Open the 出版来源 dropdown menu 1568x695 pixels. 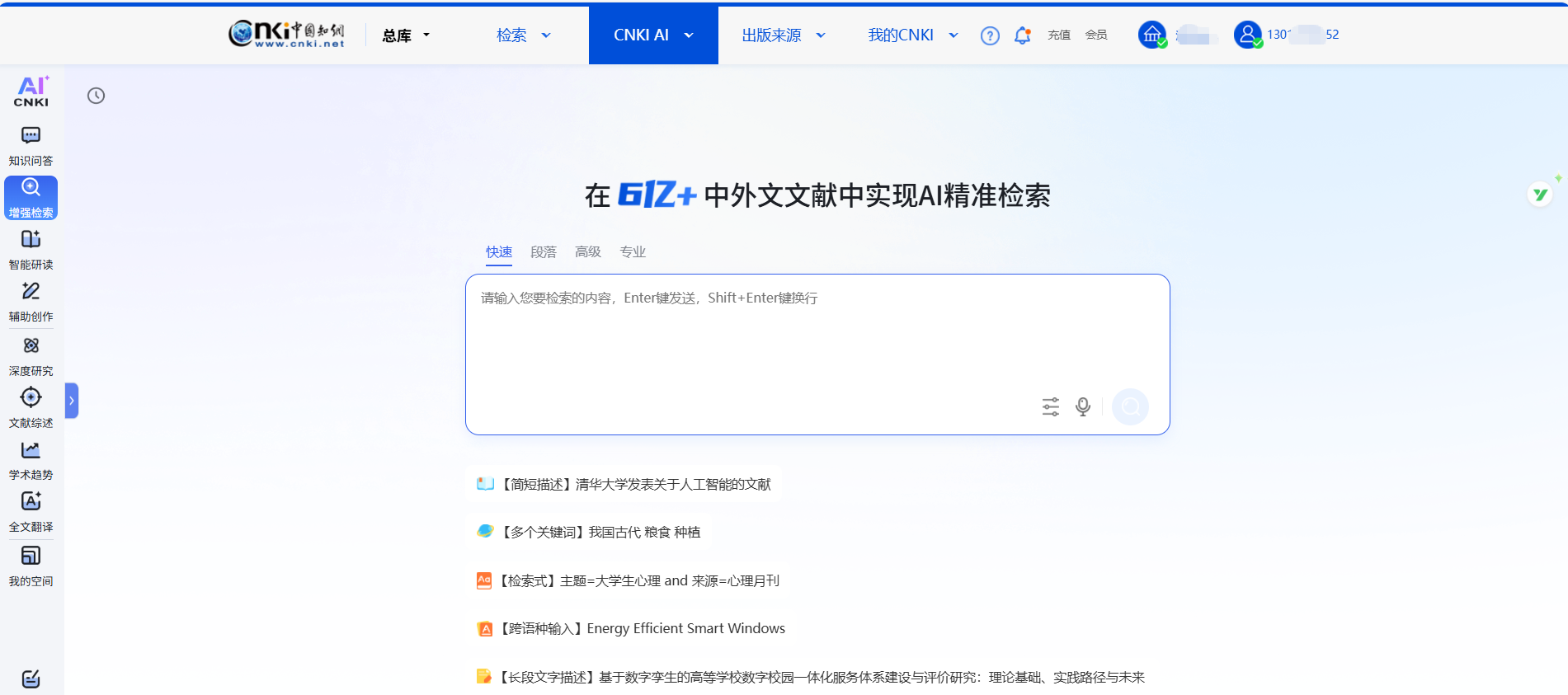[x=783, y=35]
